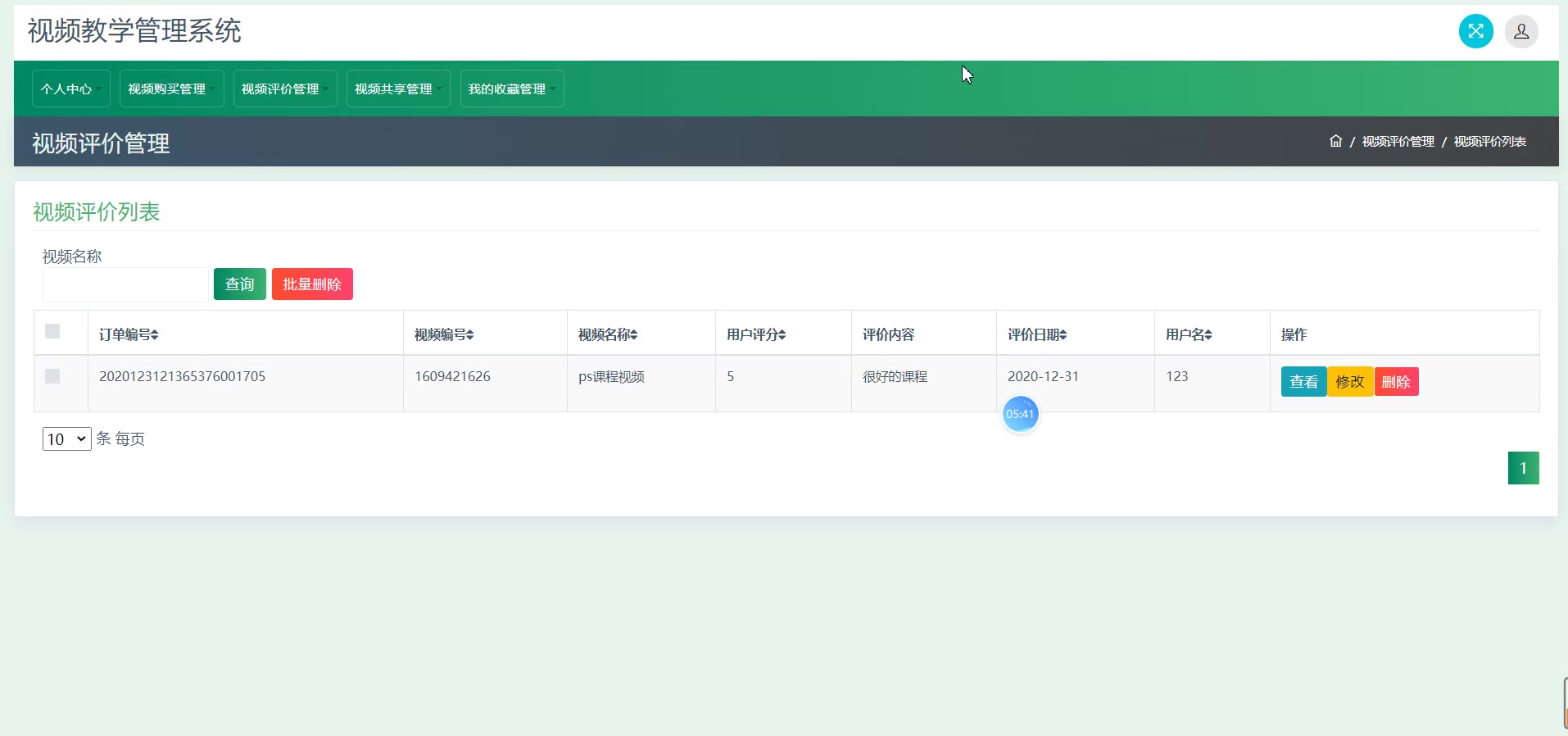Click the green 查询 button

[239, 284]
